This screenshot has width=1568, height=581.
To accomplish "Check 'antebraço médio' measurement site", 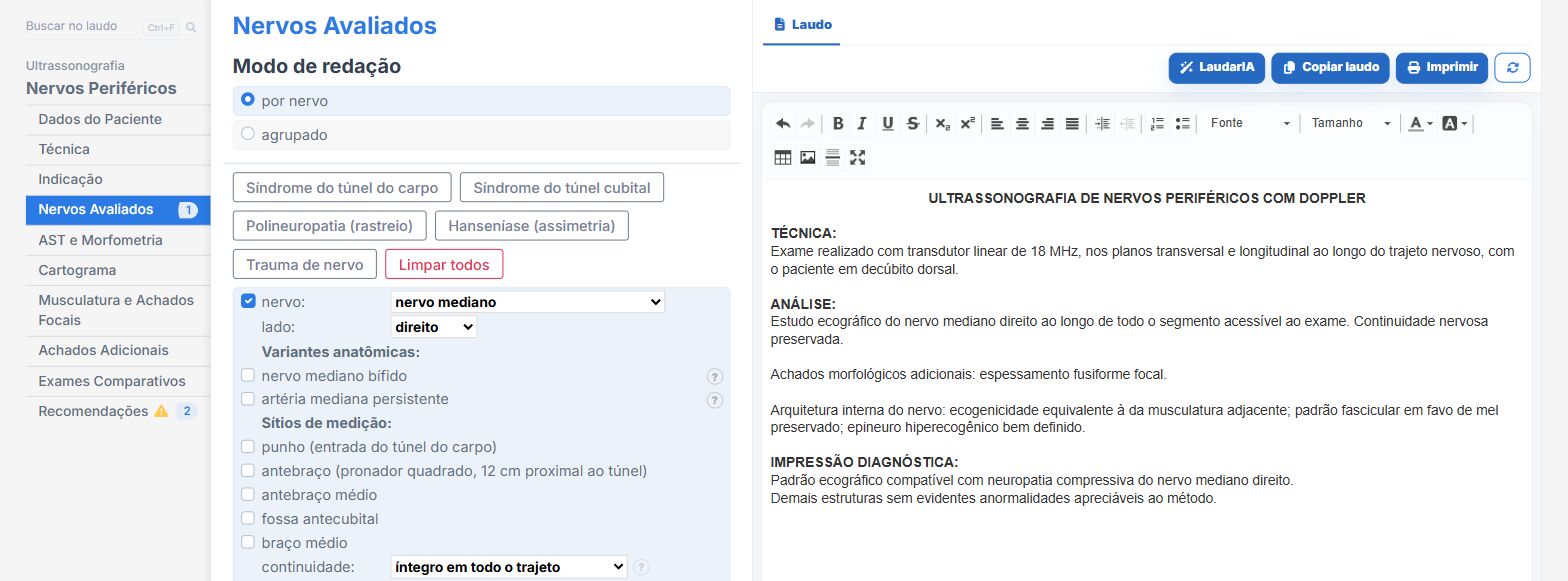I will coord(248,495).
